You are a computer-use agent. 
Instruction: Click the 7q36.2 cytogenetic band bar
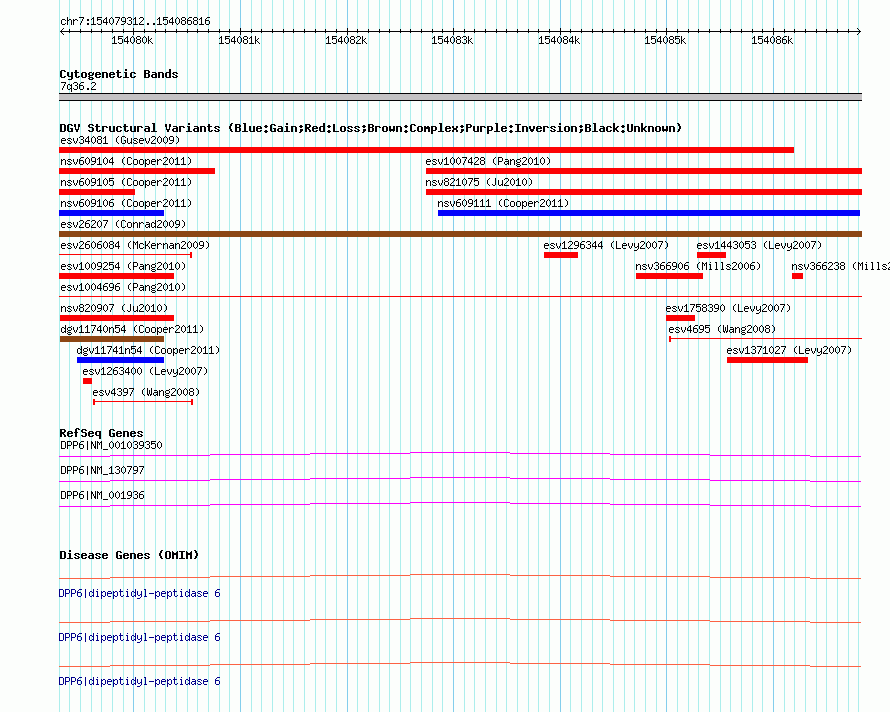[460, 97]
